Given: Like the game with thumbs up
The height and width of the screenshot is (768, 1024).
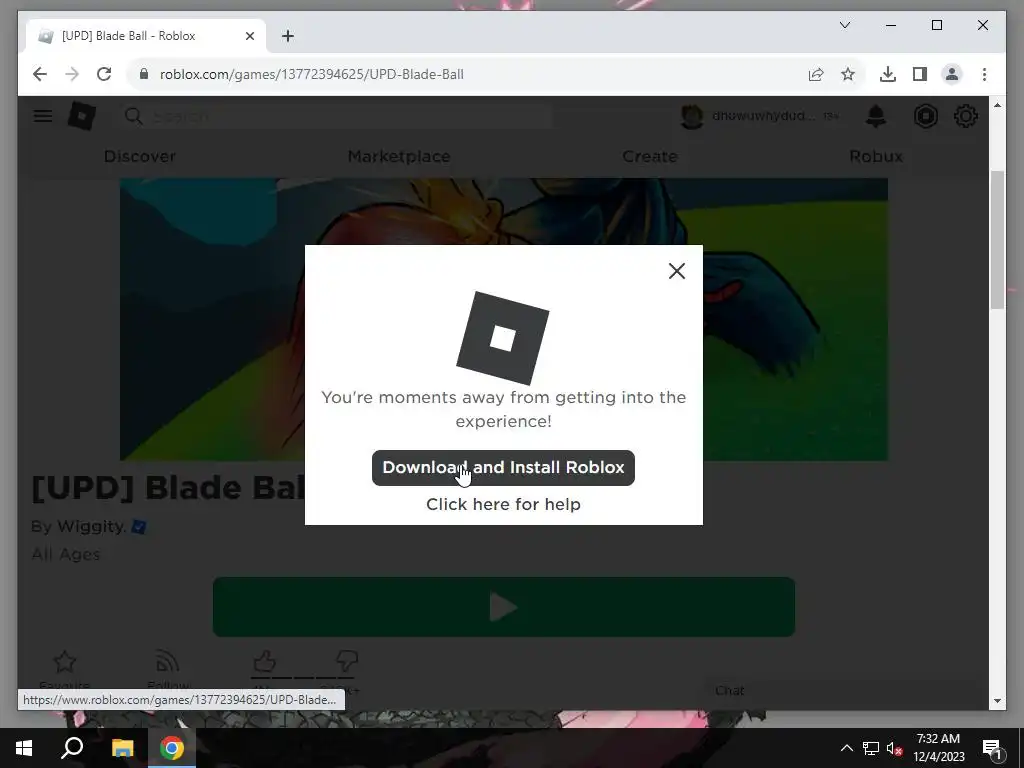Looking at the screenshot, I should (264, 662).
